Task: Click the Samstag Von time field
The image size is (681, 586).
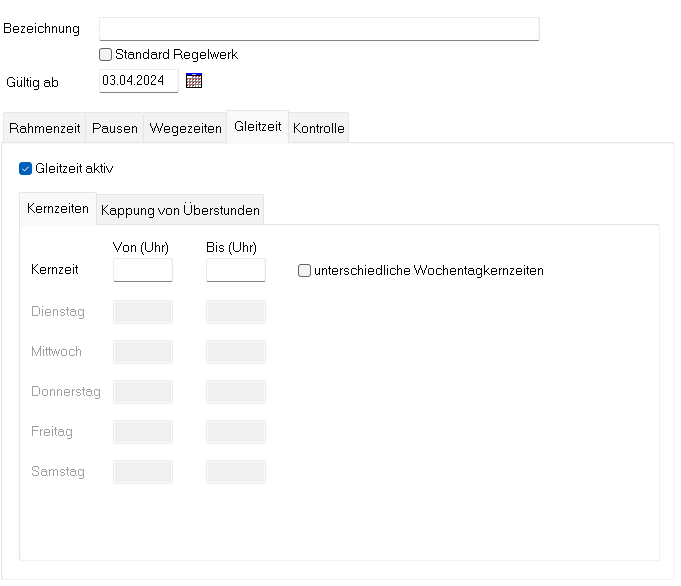Action: (x=143, y=472)
